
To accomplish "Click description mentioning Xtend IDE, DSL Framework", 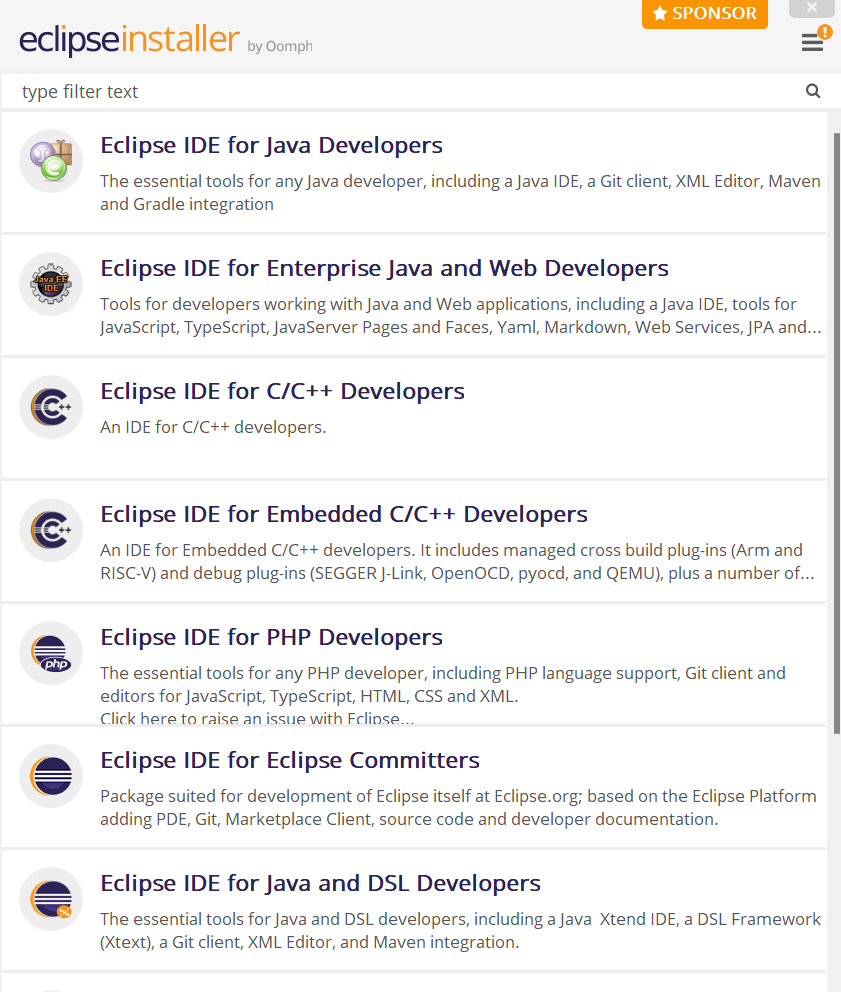I will click(x=460, y=930).
